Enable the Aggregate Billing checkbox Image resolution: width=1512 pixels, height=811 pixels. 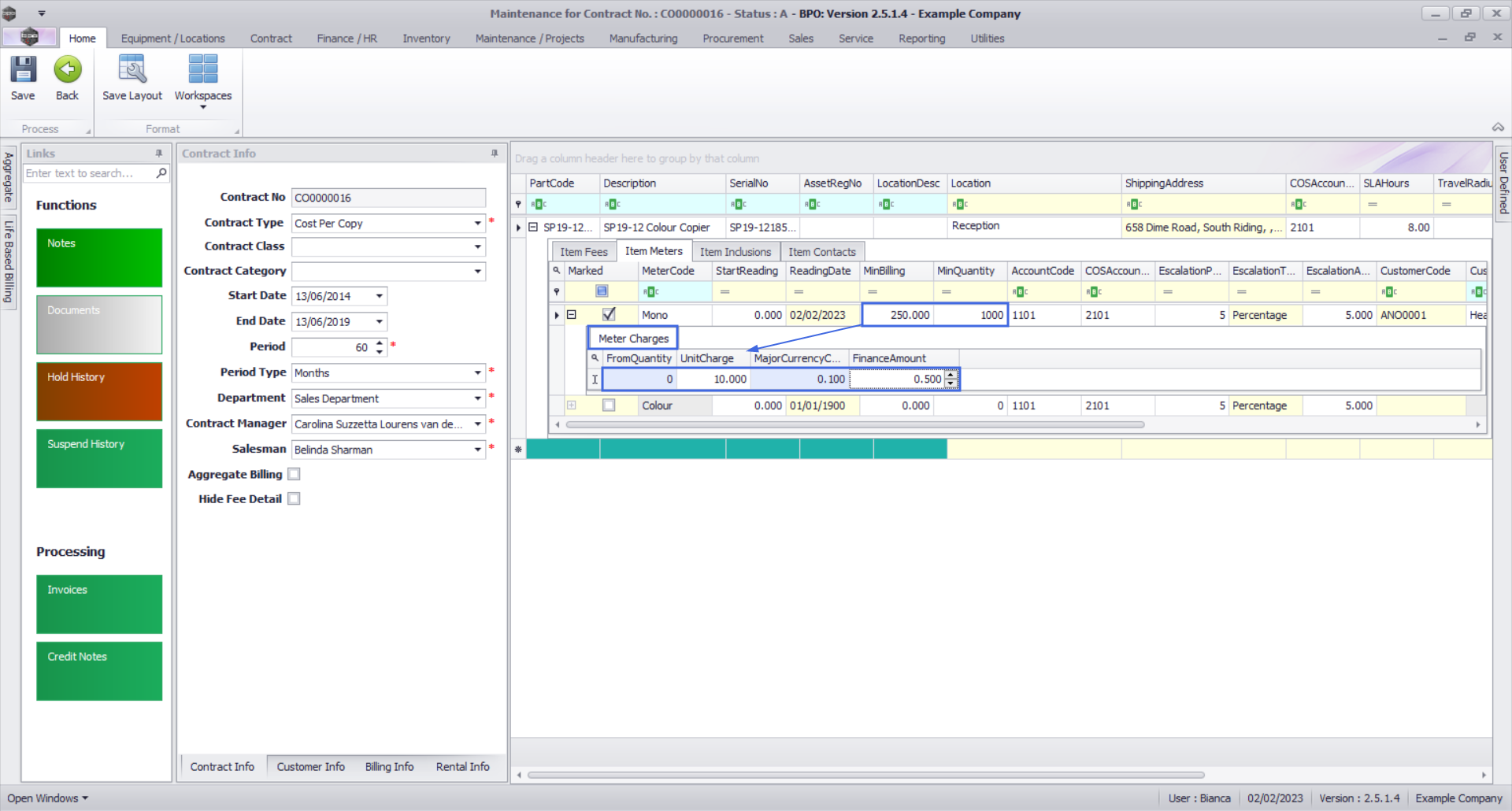294,474
